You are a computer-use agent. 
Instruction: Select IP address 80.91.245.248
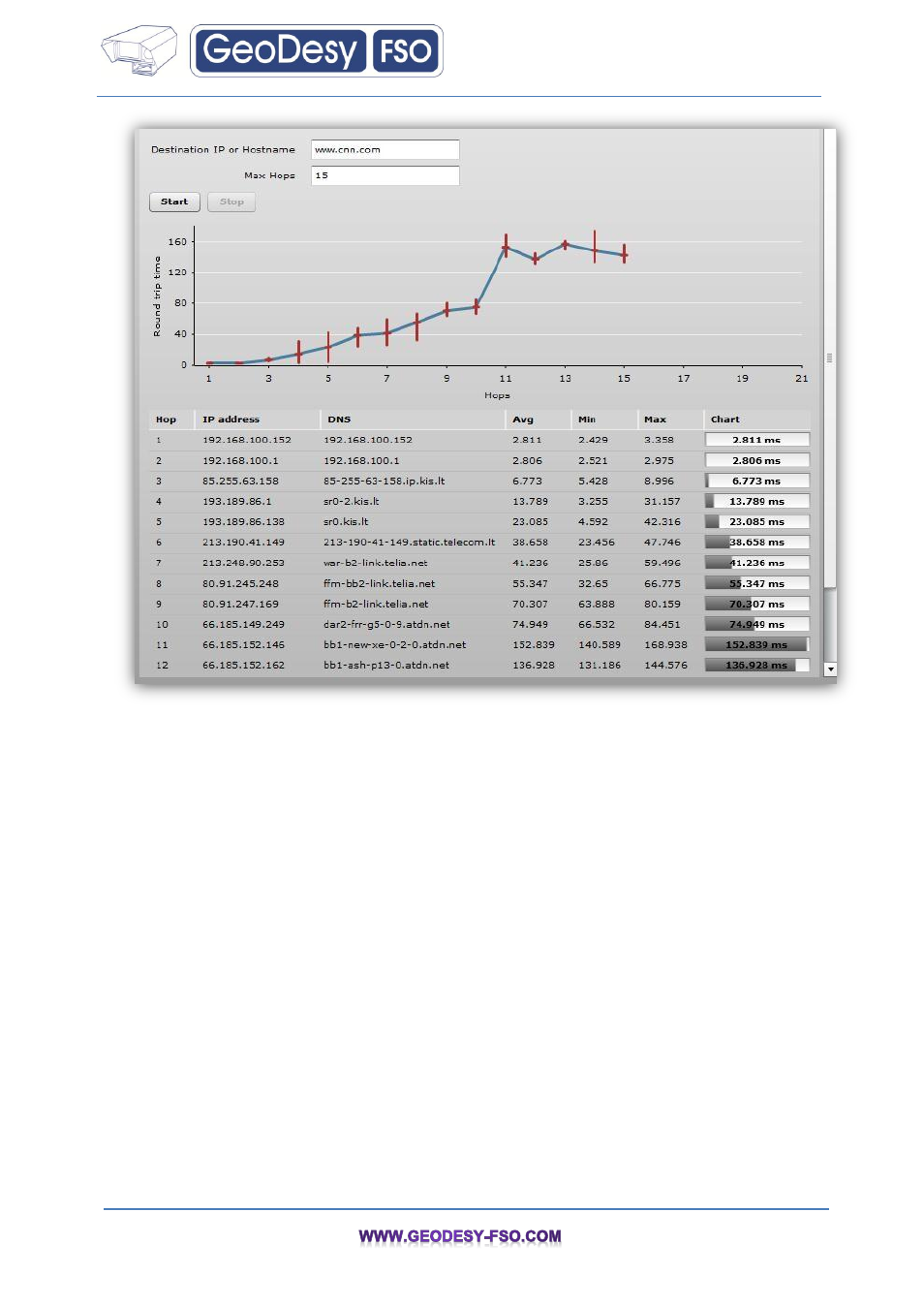click(x=240, y=584)
